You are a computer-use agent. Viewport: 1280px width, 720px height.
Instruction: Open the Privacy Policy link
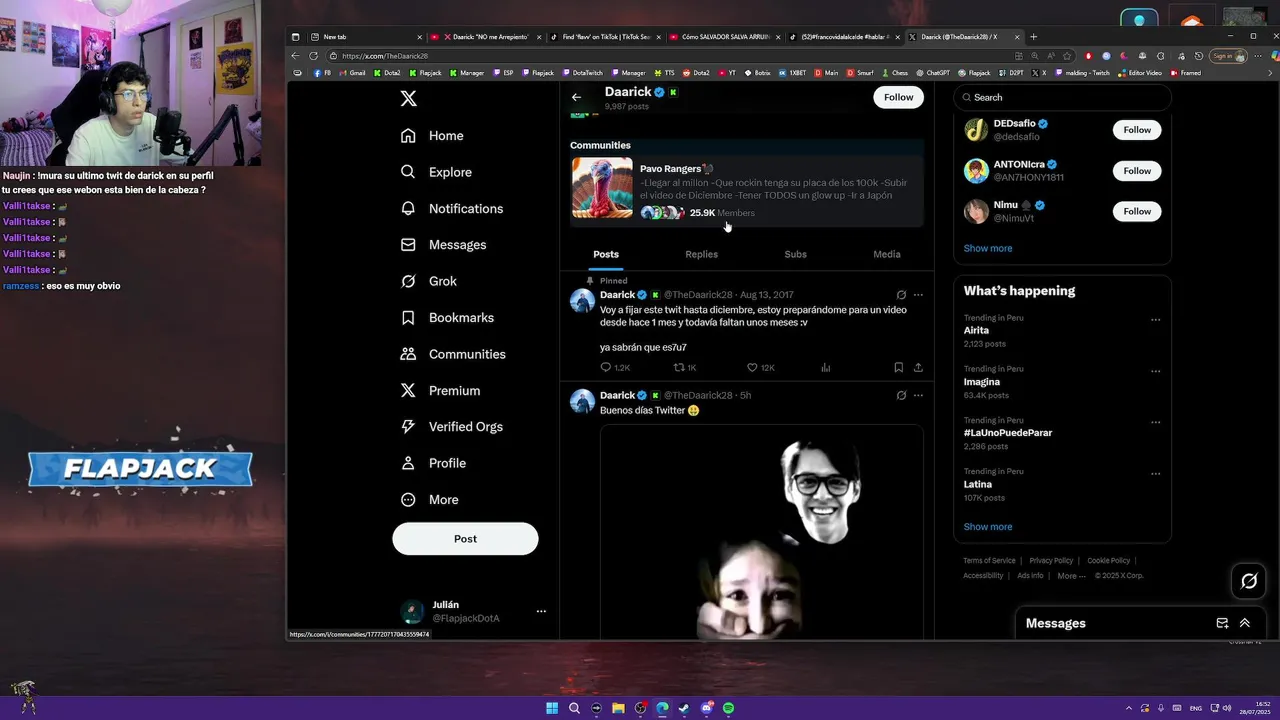coord(1051,561)
